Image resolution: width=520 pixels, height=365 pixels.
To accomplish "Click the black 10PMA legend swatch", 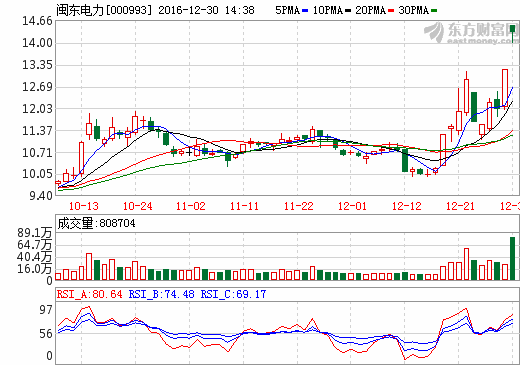I will click(348, 11).
